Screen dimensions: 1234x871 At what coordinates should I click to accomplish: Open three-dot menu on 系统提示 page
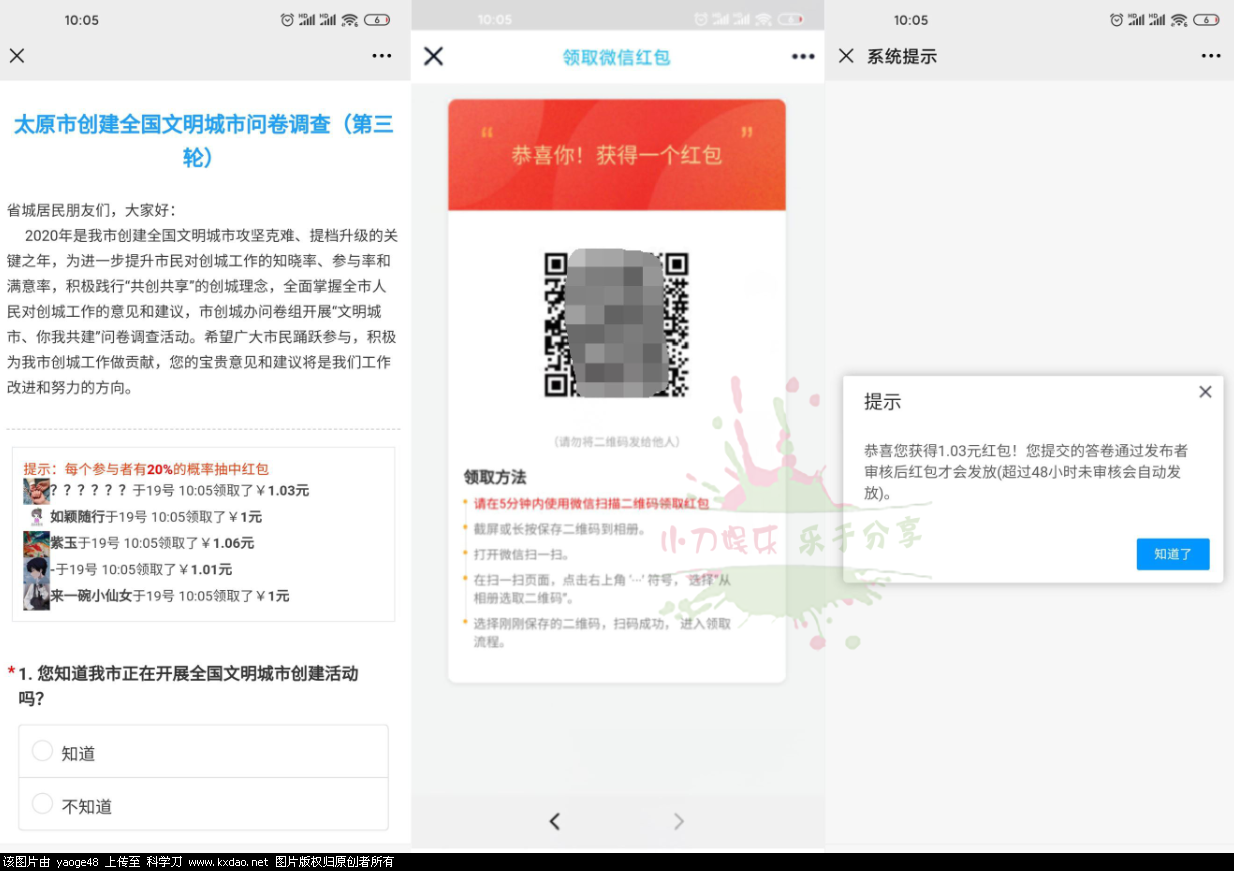1211,56
